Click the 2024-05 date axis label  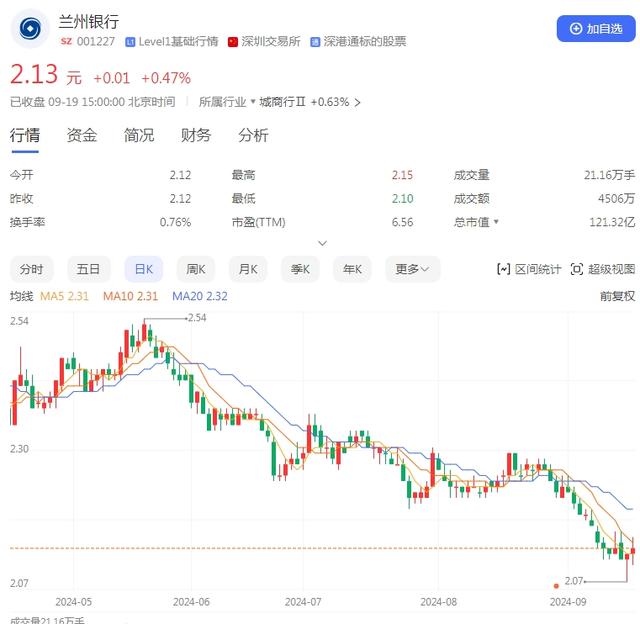(73, 602)
